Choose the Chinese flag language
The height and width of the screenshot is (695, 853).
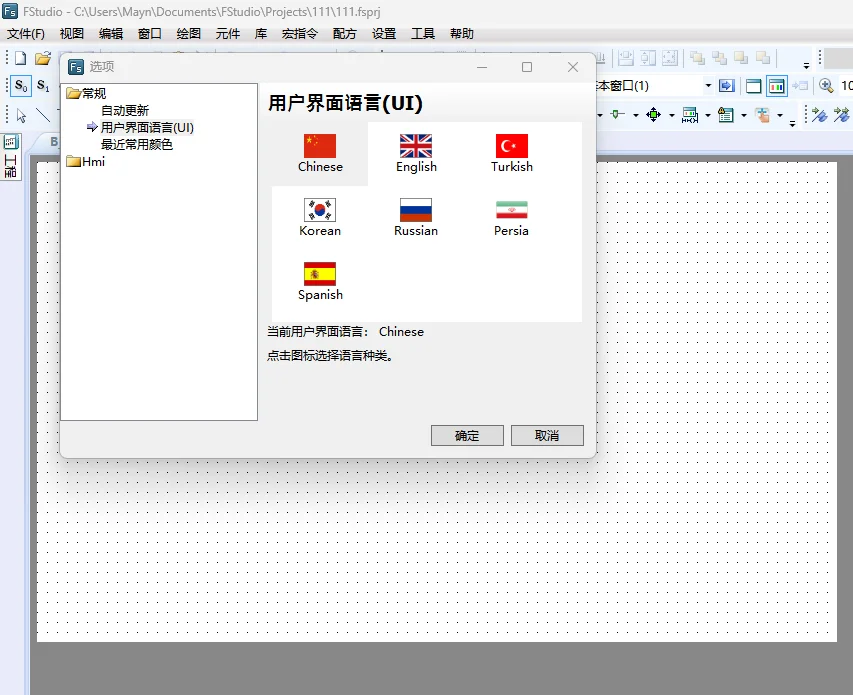pyautogui.click(x=320, y=153)
